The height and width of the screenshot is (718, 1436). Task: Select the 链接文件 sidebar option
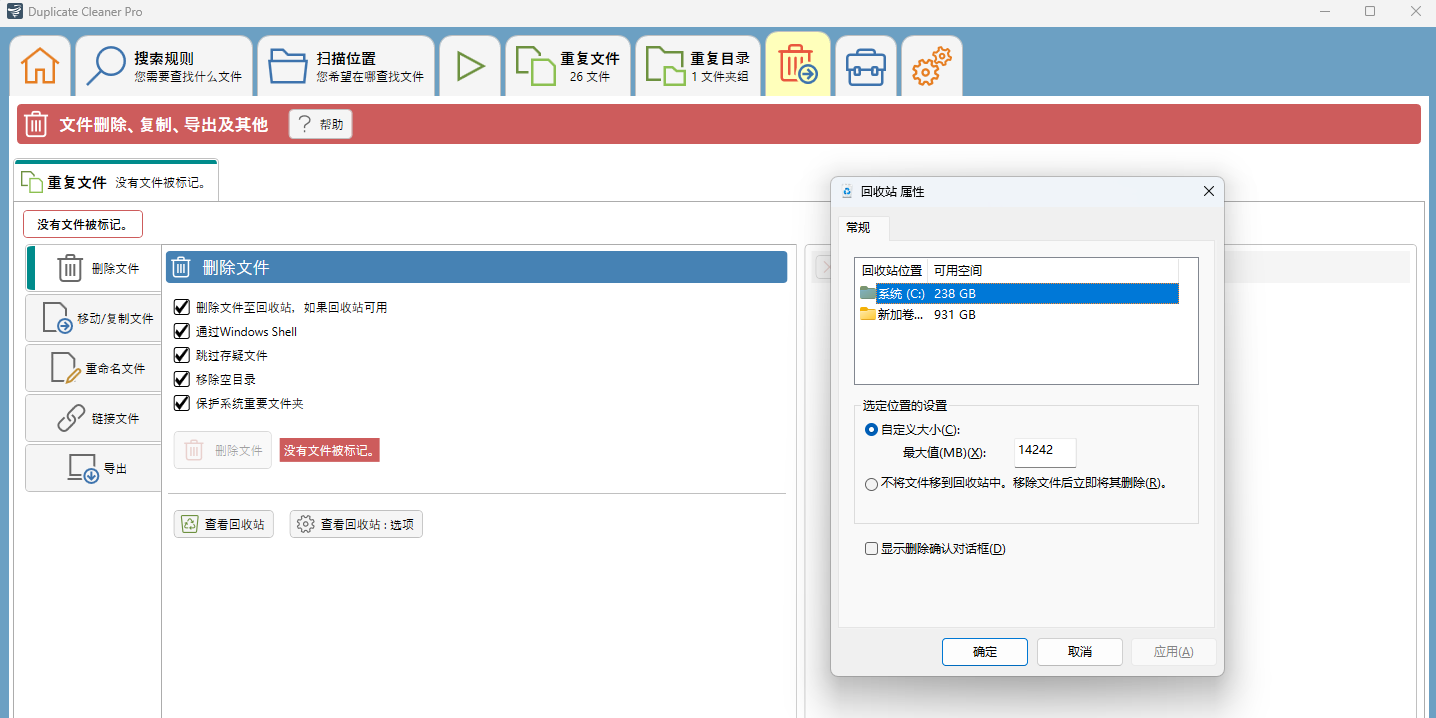coord(92,418)
